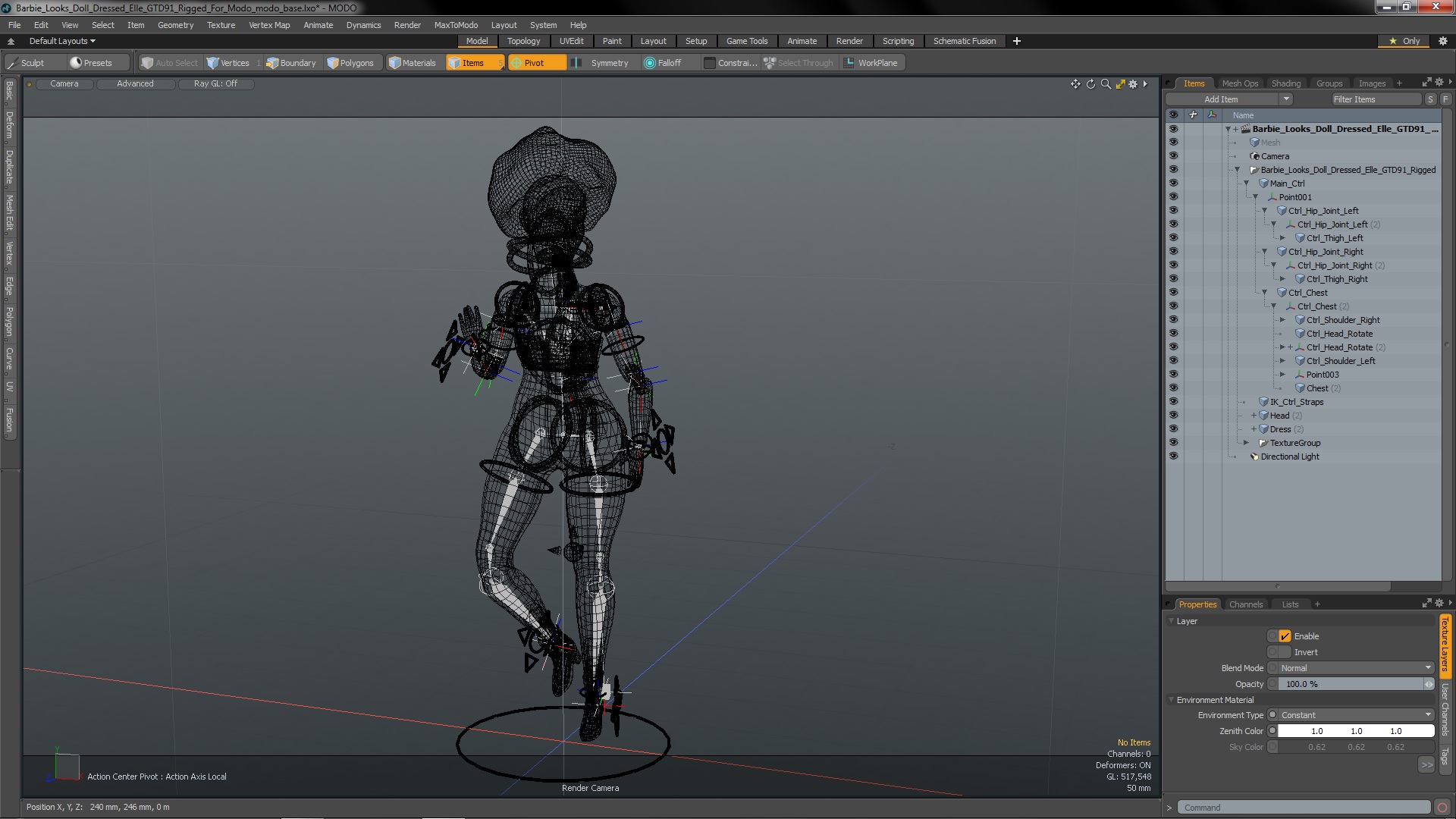Hide the Directional Light item

1173,457
